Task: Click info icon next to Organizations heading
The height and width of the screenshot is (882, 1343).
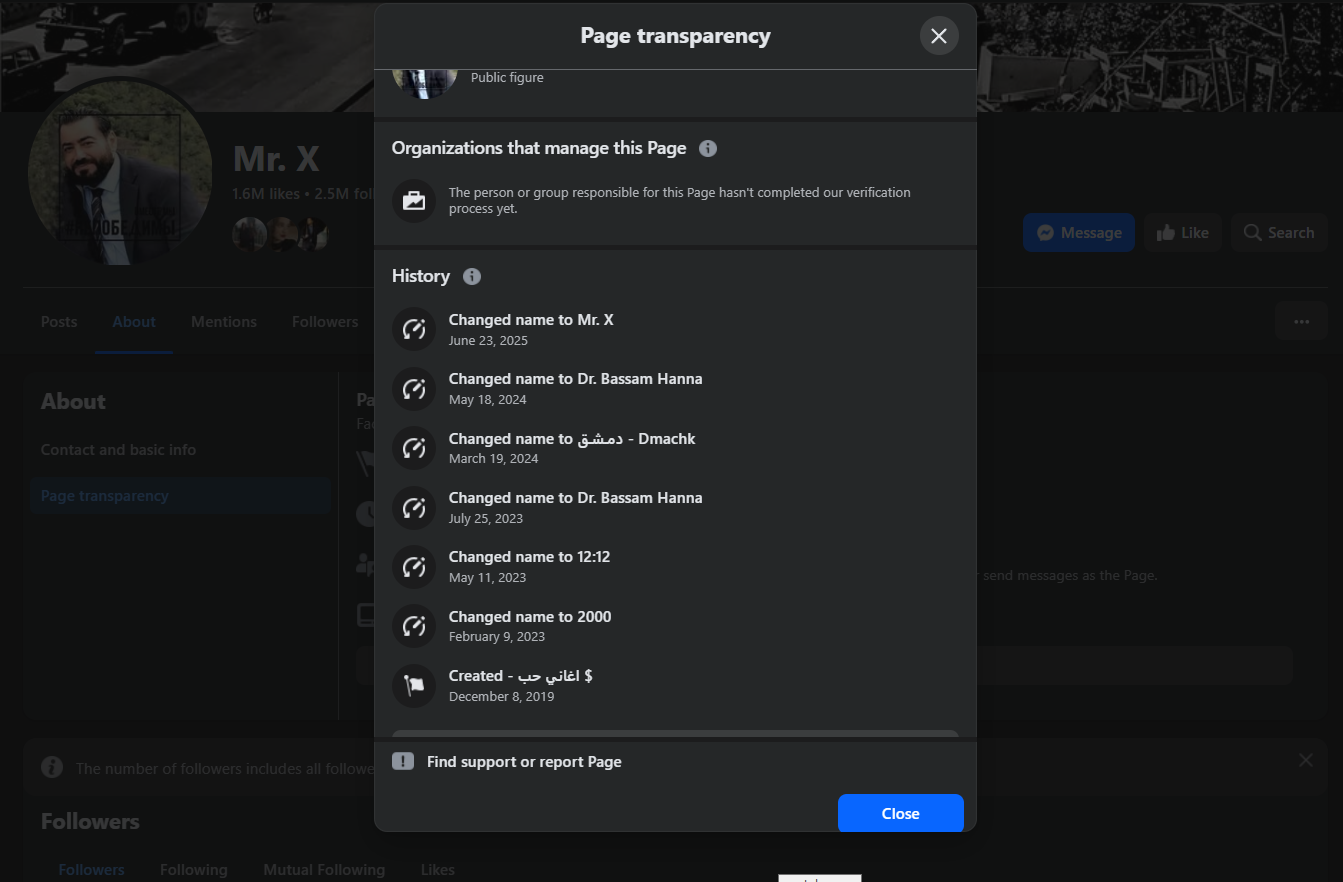Action: [708, 148]
